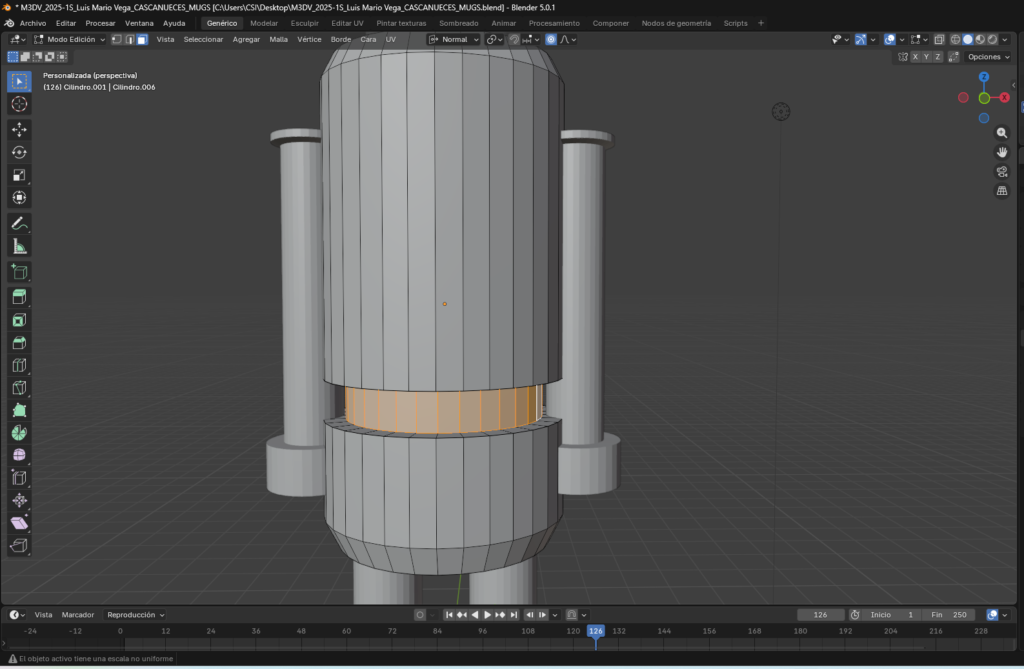This screenshot has width=1024, height=669.
Task: Open the Malla menu
Action: (278, 40)
